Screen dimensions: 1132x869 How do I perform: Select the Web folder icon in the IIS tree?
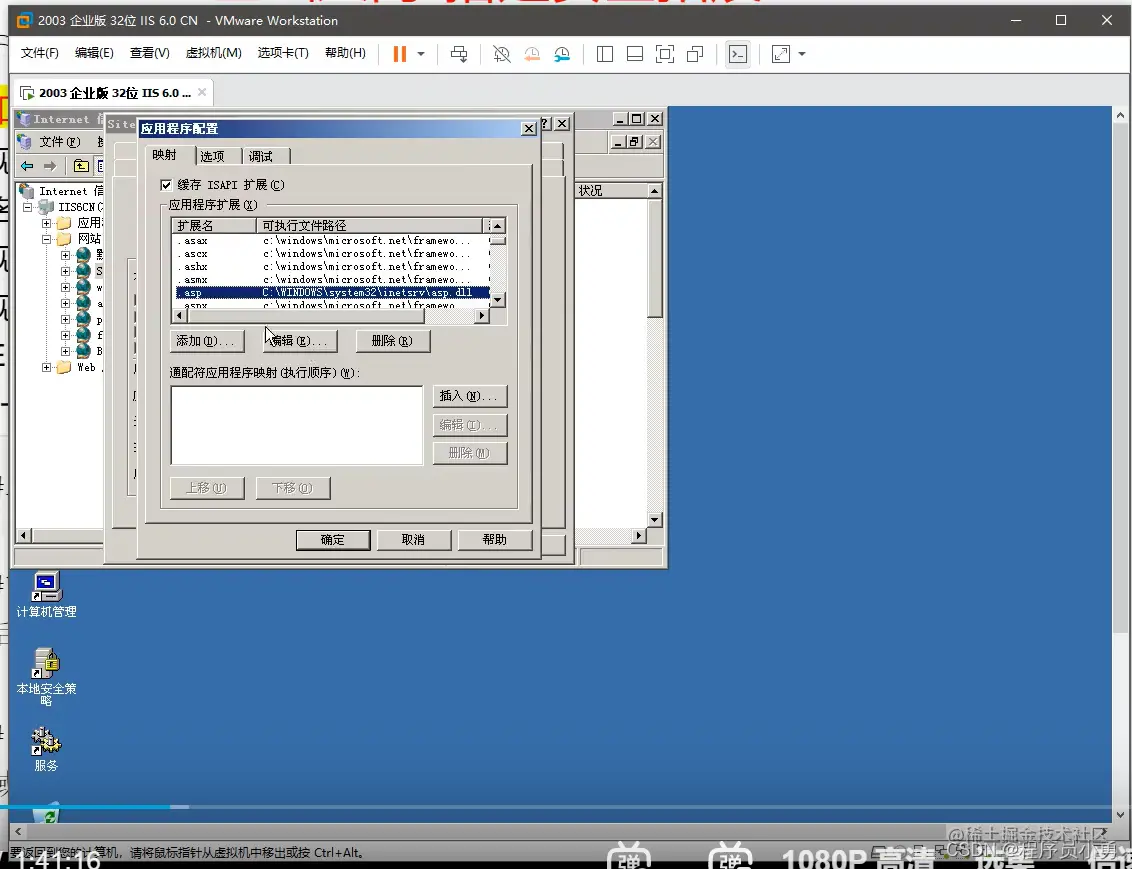click(64, 367)
